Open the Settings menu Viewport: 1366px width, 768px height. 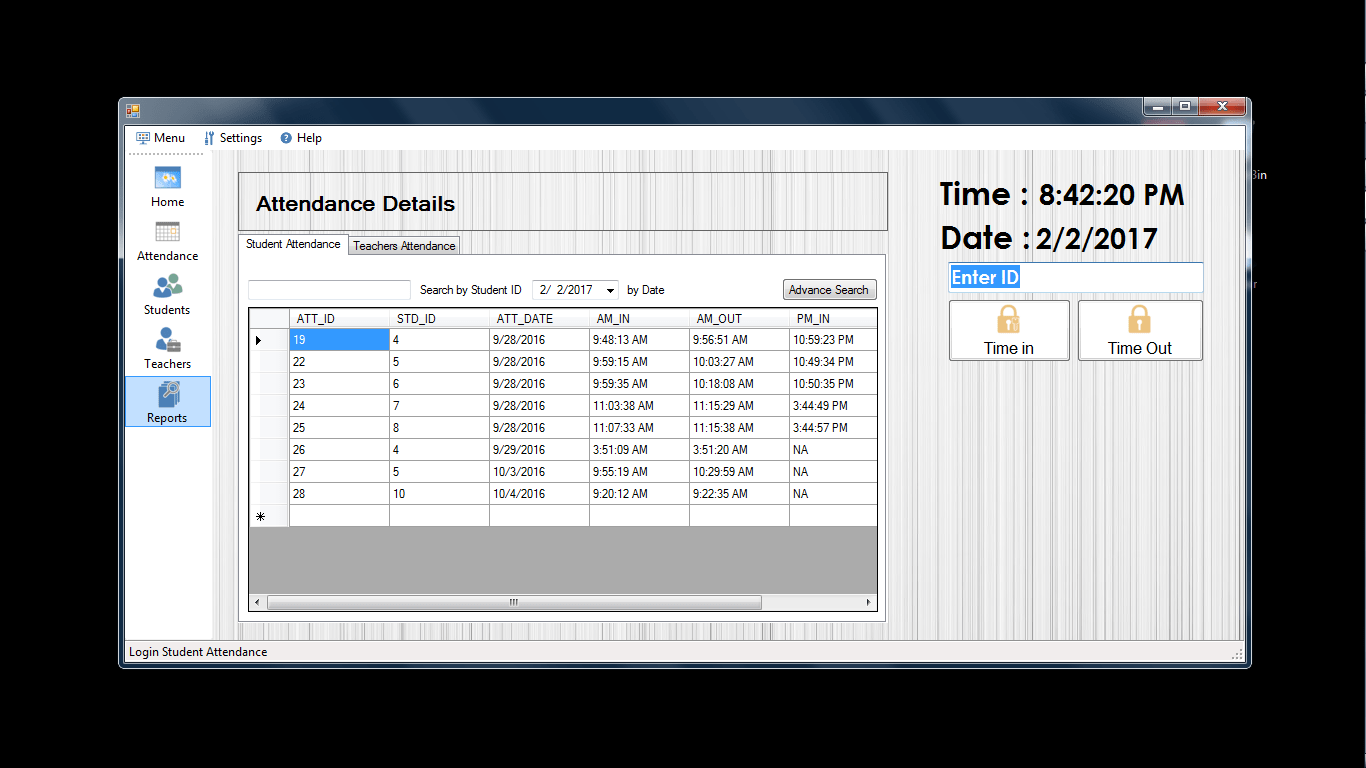[x=233, y=138]
